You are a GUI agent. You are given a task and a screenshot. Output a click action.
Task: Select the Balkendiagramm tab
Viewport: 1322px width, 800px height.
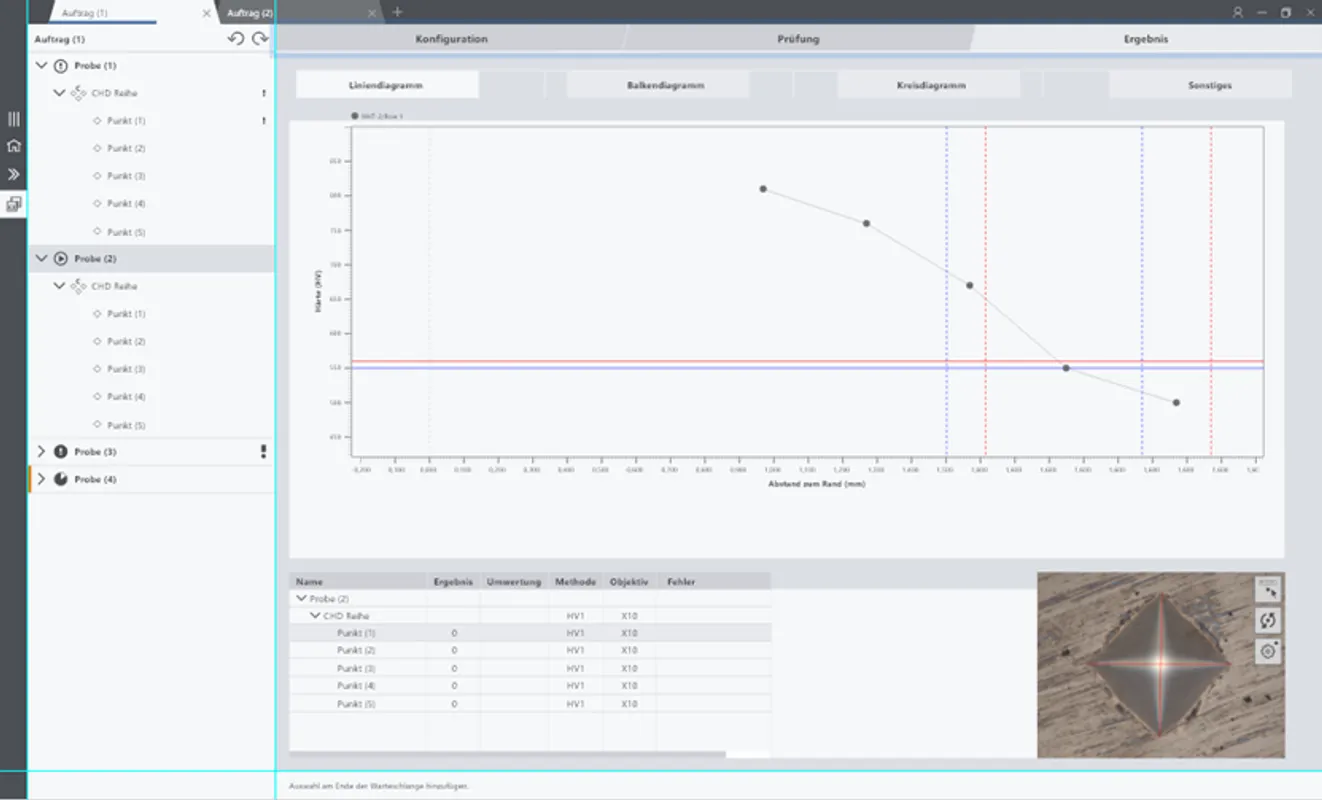(x=658, y=85)
